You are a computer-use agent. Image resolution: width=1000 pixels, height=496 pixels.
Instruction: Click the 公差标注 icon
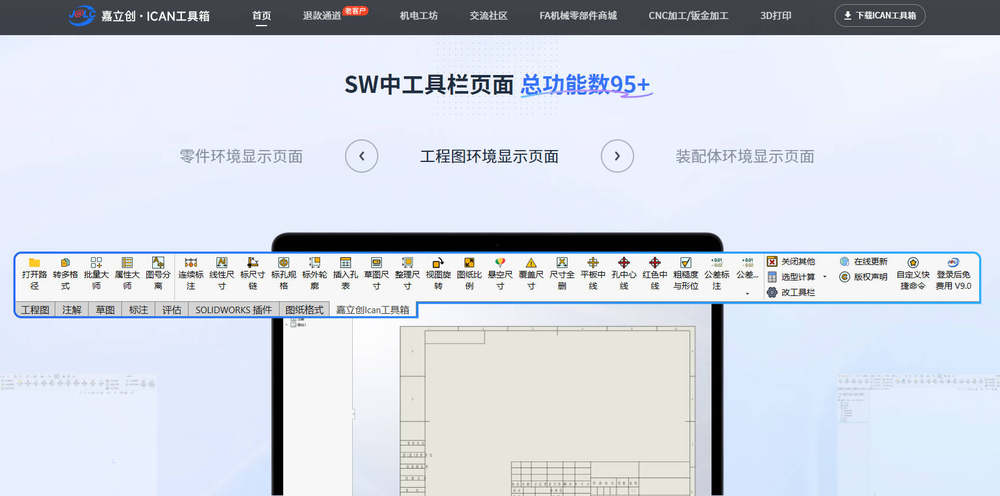717,262
